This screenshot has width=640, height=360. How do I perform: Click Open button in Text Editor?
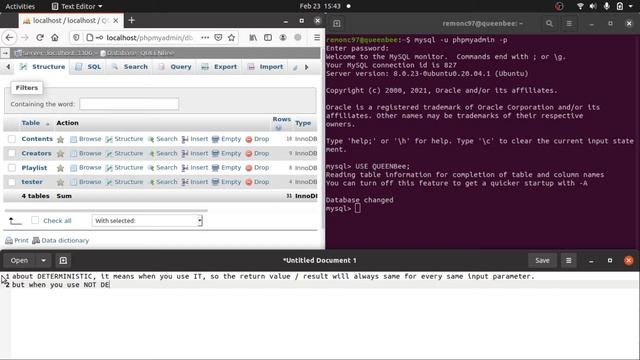pyautogui.click(x=19, y=260)
